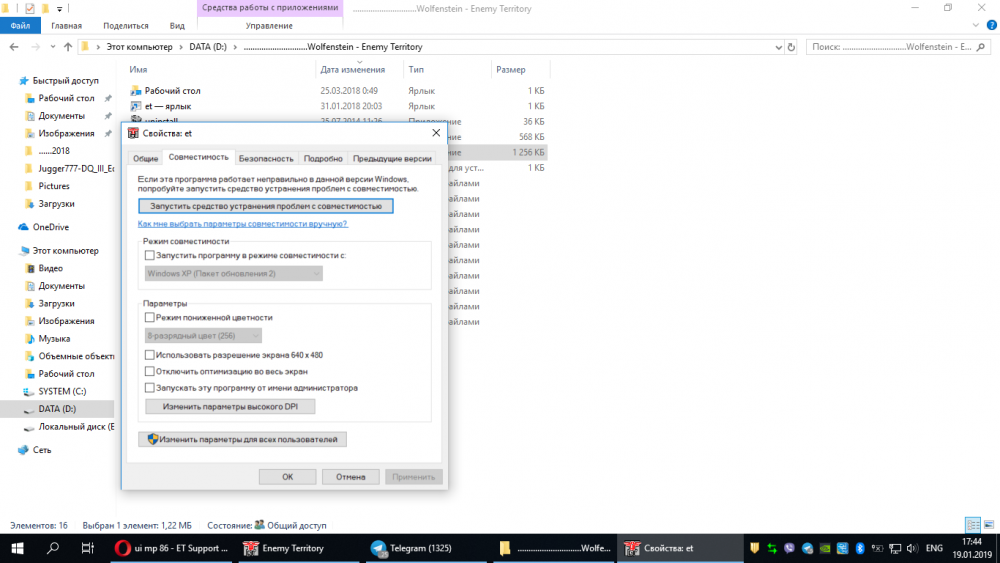
Task: Click the Properties quick access checkmark icon
Action: pos(30,8)
